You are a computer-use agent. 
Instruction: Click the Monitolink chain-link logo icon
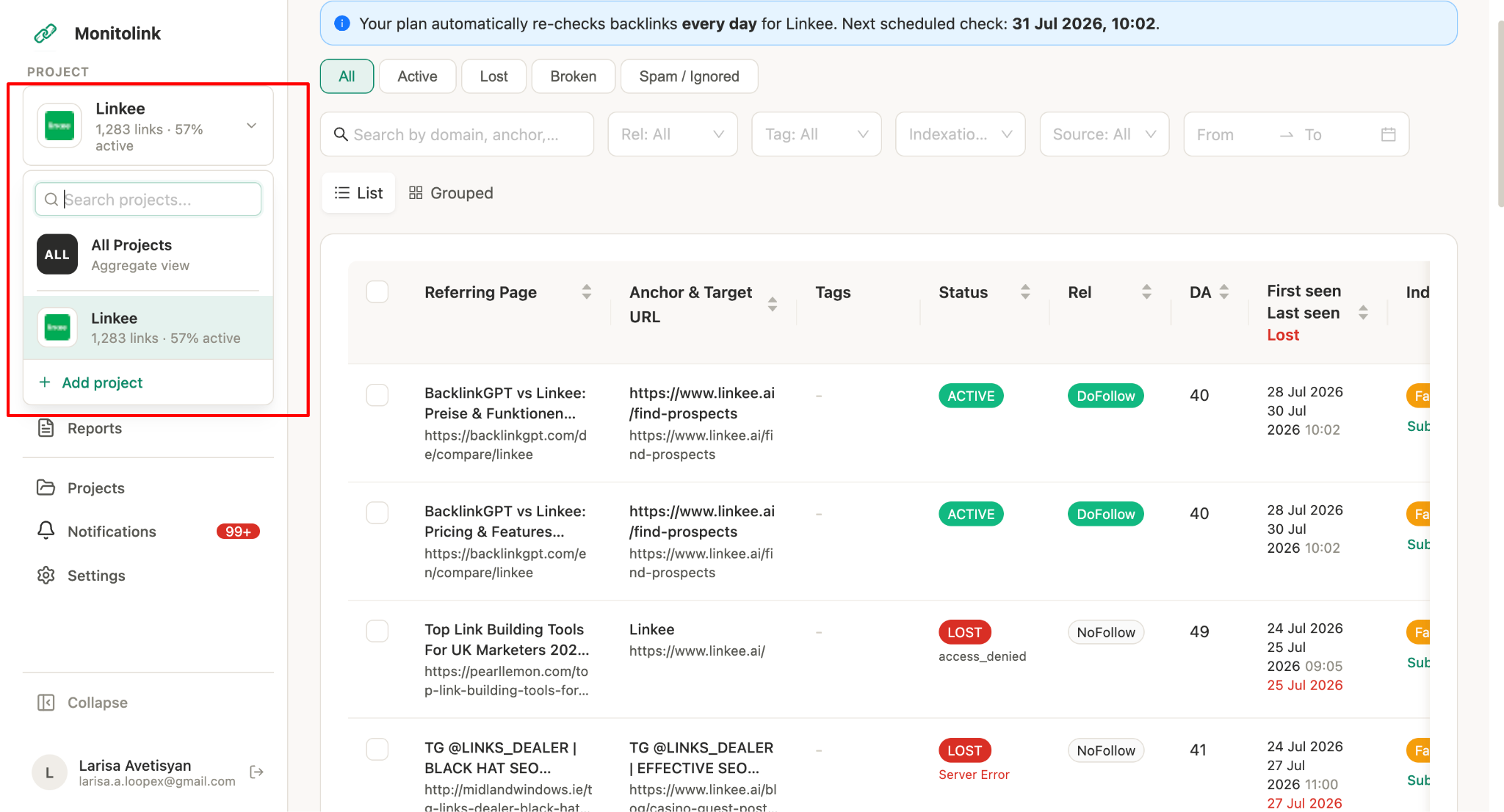point(46,33)
